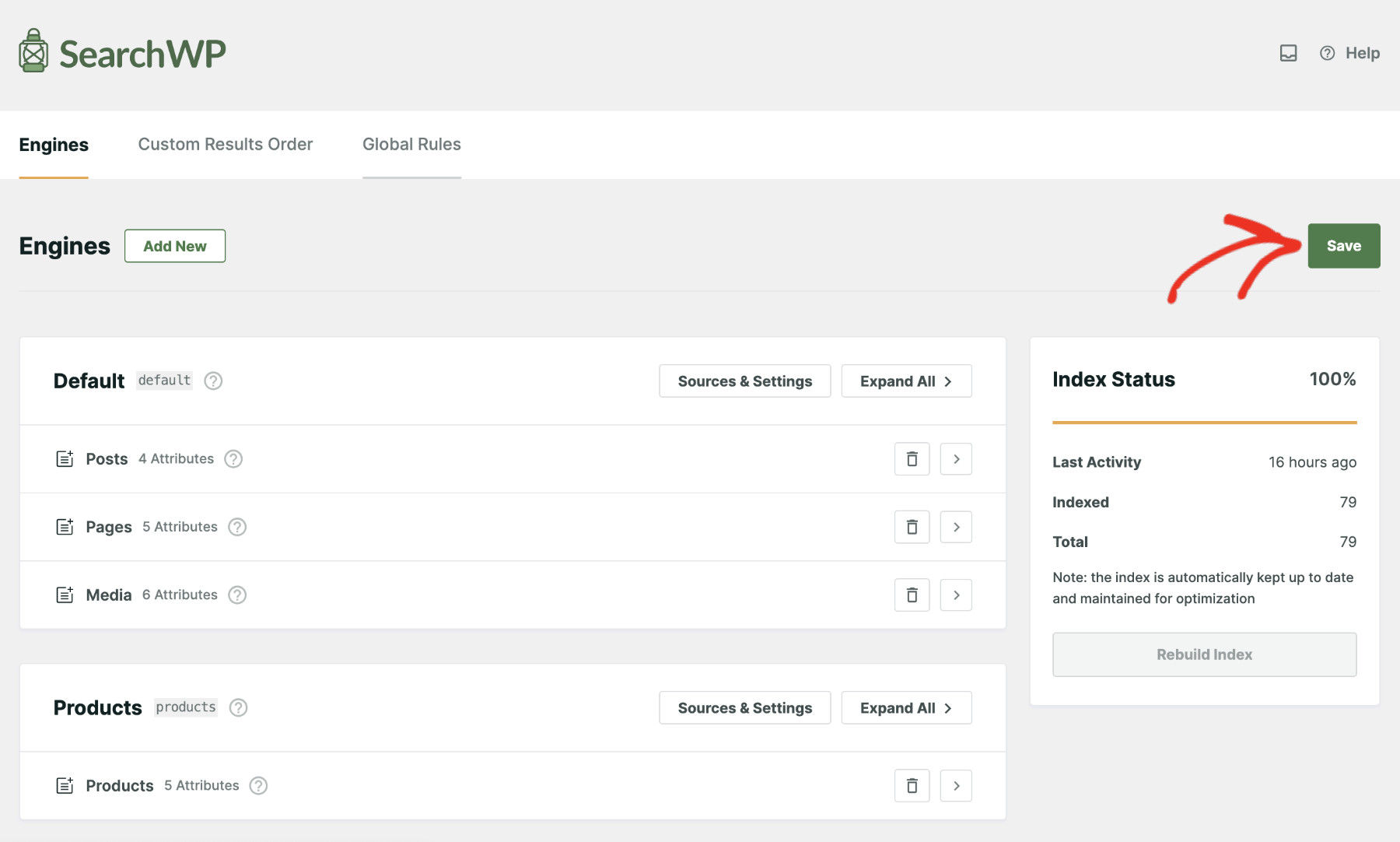Click the Total count value 79

point(1348,542)
